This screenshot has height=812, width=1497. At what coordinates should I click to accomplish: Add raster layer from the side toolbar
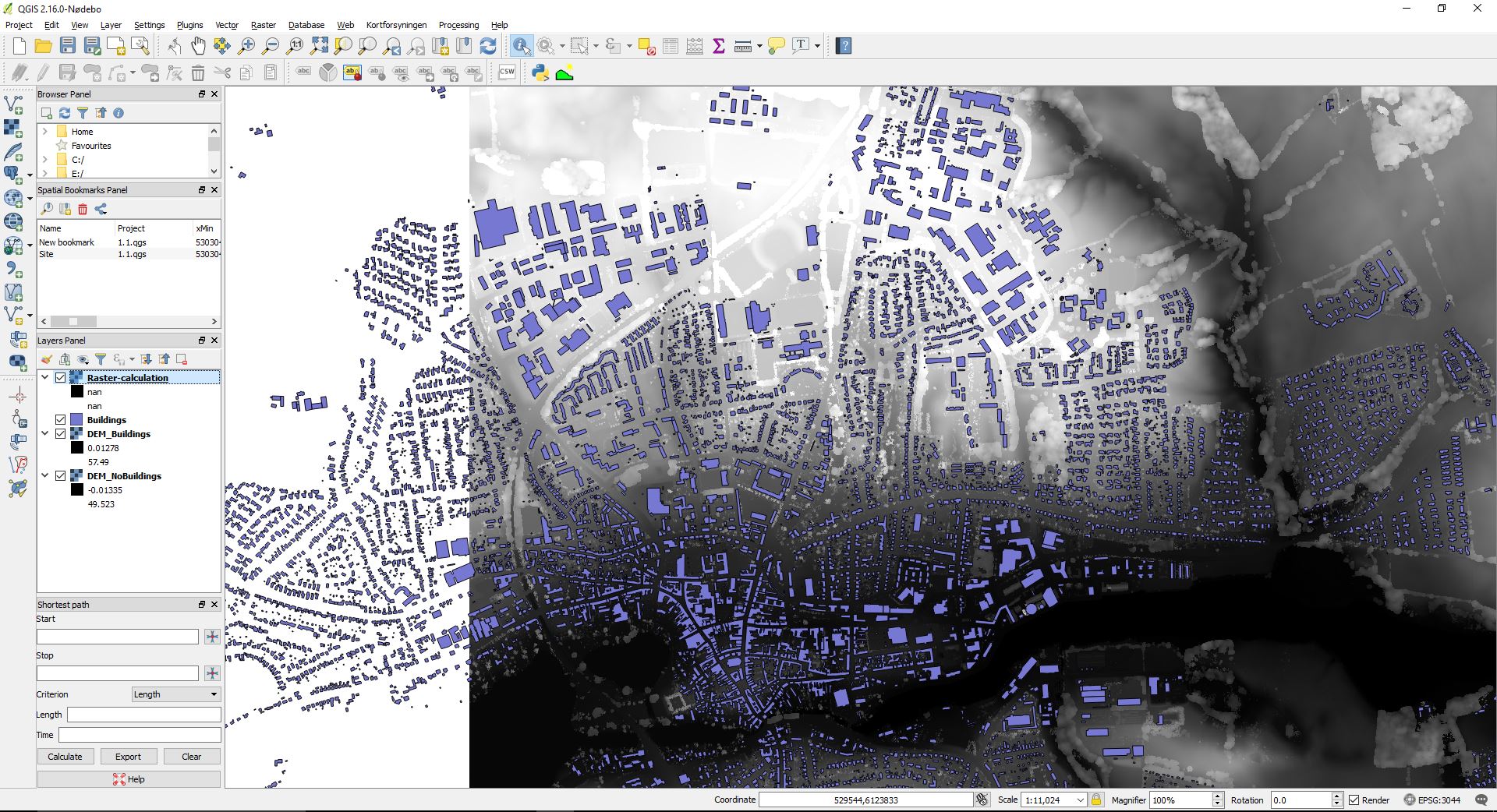pyautogui.click(x=14, y=127)
